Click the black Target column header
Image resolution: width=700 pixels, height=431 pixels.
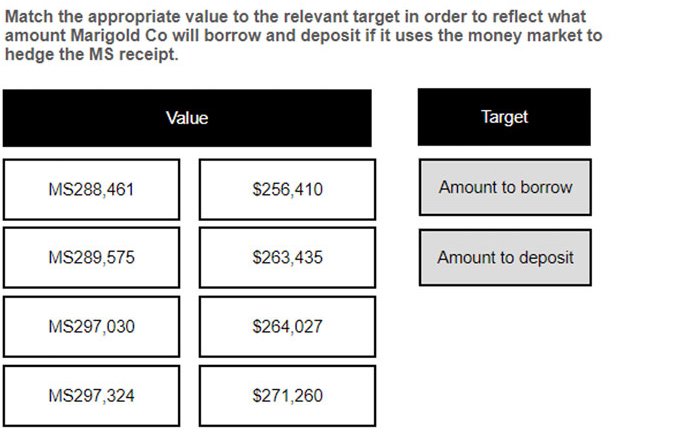coord(504,117)
